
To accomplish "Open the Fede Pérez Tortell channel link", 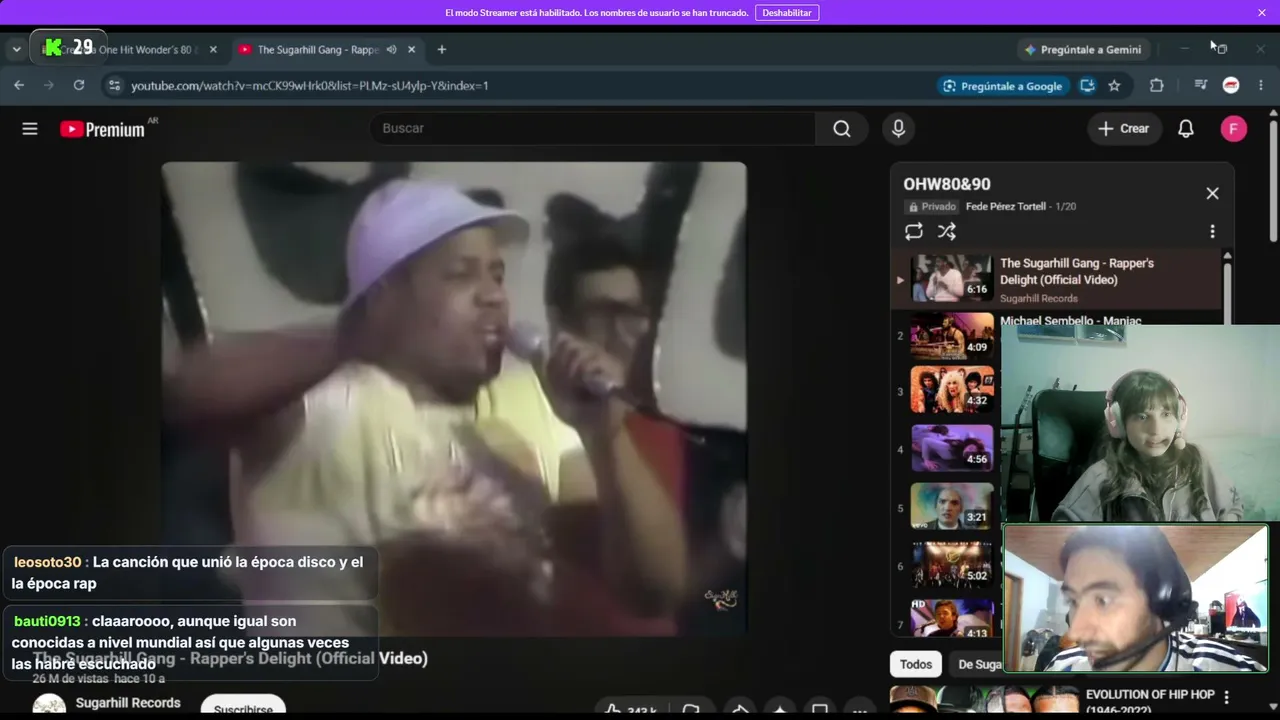I will pyautogui.click(x=1006, y=207).
